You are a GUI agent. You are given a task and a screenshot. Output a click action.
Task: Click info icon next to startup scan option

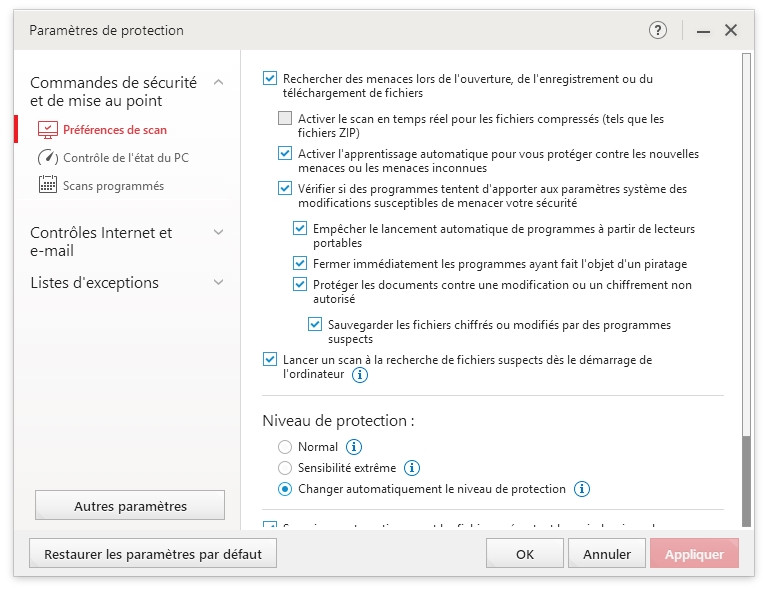[360, 375]
